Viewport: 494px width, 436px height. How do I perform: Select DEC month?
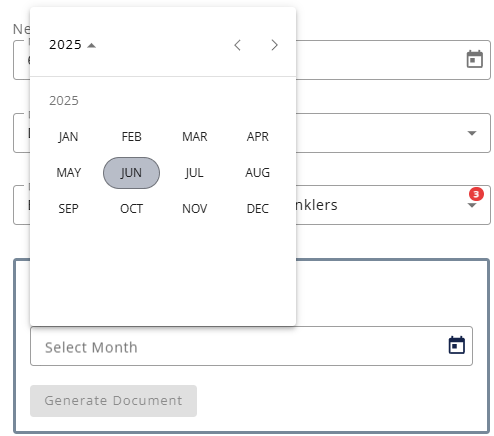point(258,209)
